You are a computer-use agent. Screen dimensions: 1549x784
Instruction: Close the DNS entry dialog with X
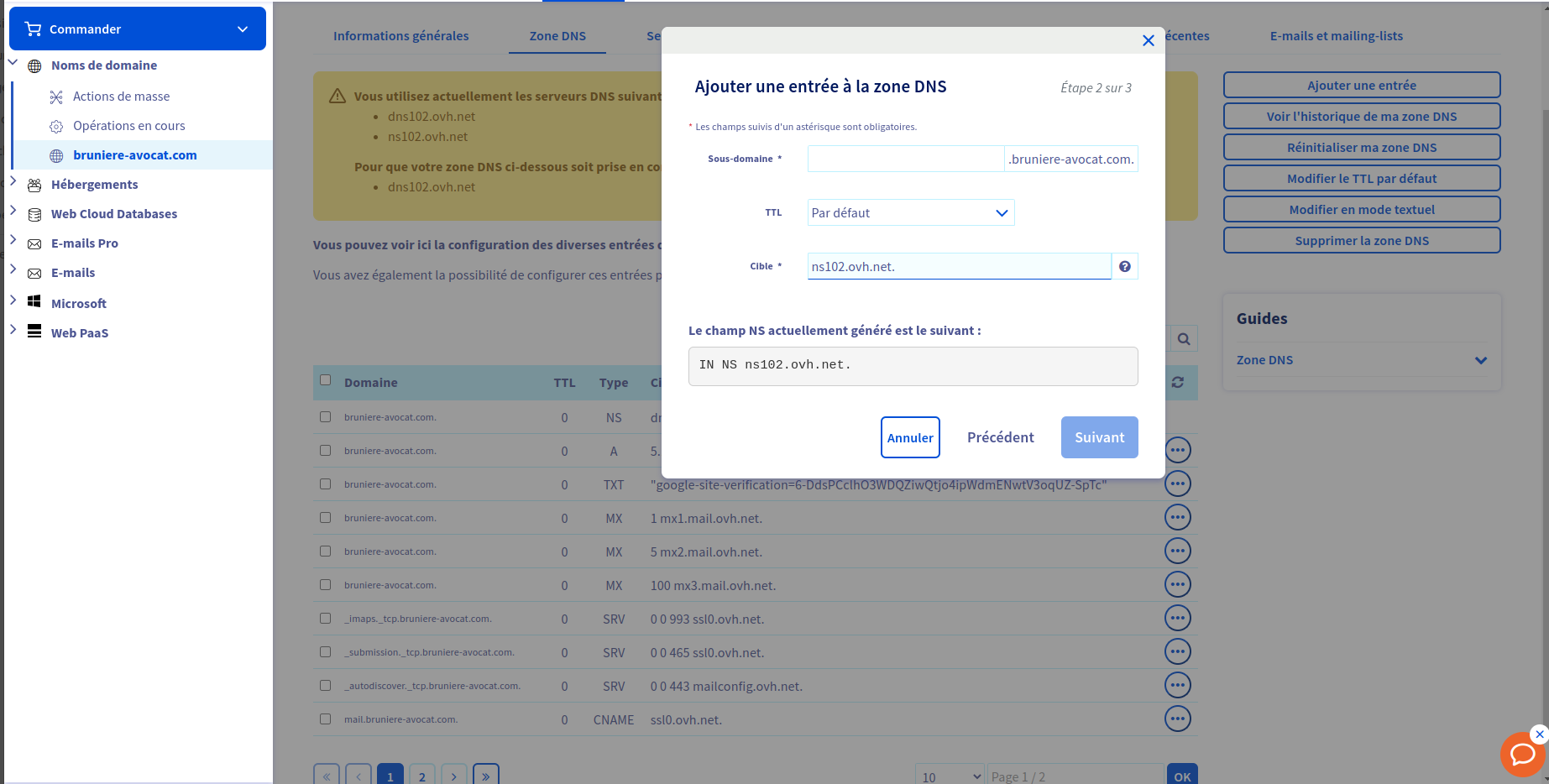(x=1148, y=40)
